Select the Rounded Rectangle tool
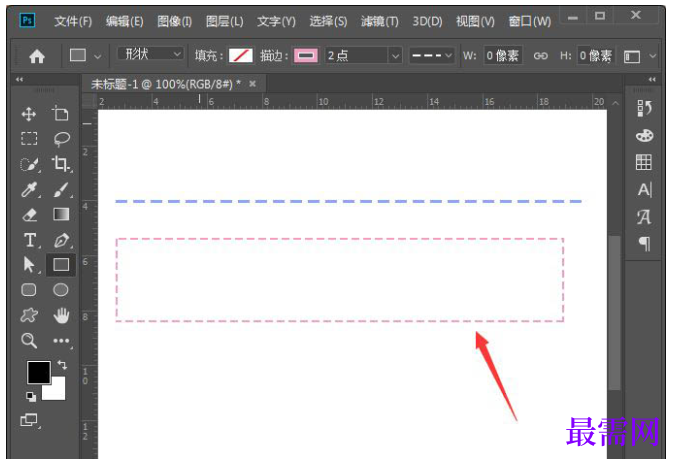This screenshot has width=678, height=463. (x=29, y=290)
